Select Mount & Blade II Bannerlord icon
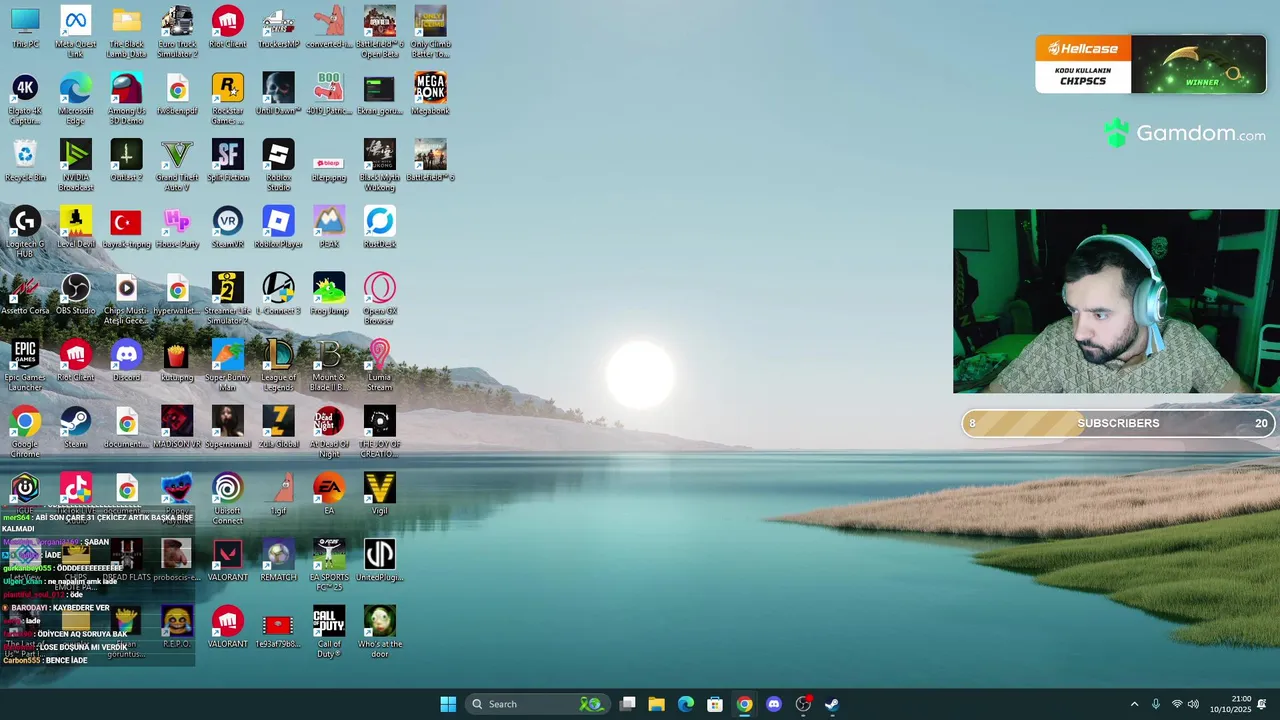The image size is (1280, 720). pyautogui.click(x=329, y=365)
